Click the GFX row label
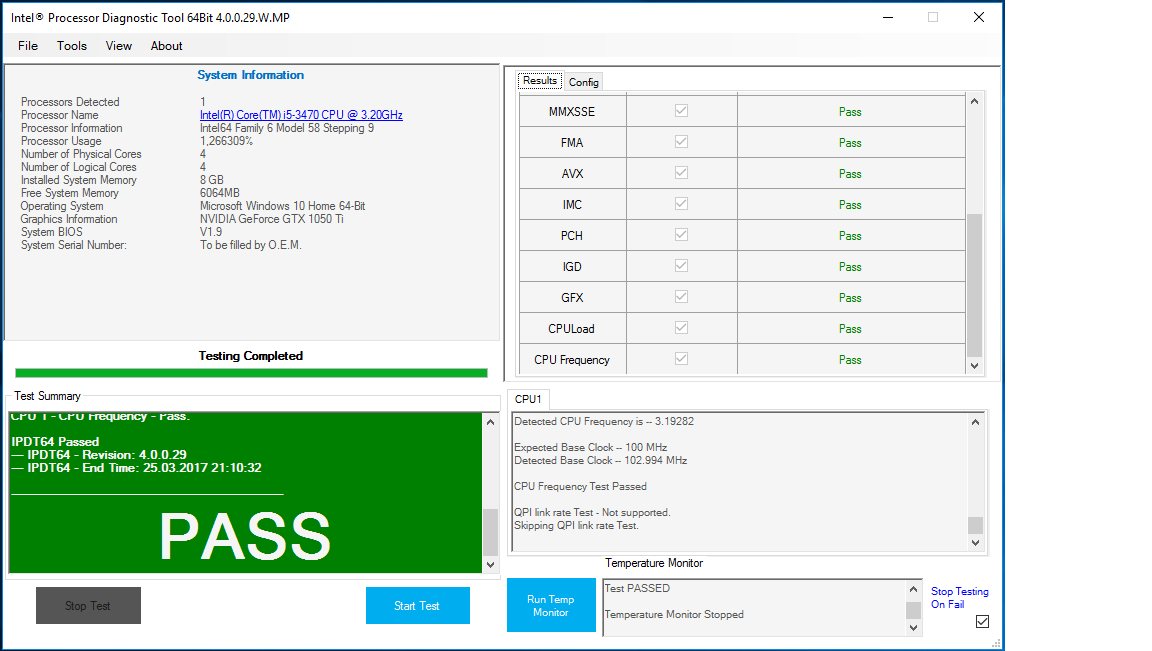This screenshot has height=651, width=1152. click(x=572, y=298)
